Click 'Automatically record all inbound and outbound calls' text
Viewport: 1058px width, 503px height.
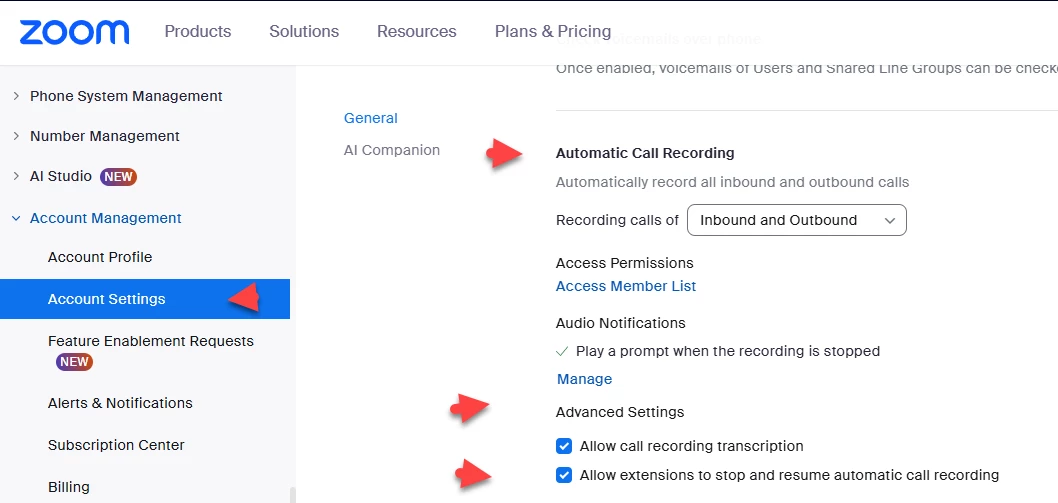732,182
